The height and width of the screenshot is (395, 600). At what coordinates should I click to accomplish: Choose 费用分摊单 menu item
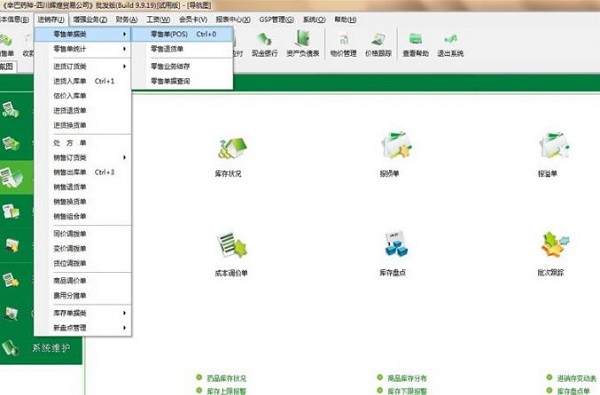tap(83, 295)
